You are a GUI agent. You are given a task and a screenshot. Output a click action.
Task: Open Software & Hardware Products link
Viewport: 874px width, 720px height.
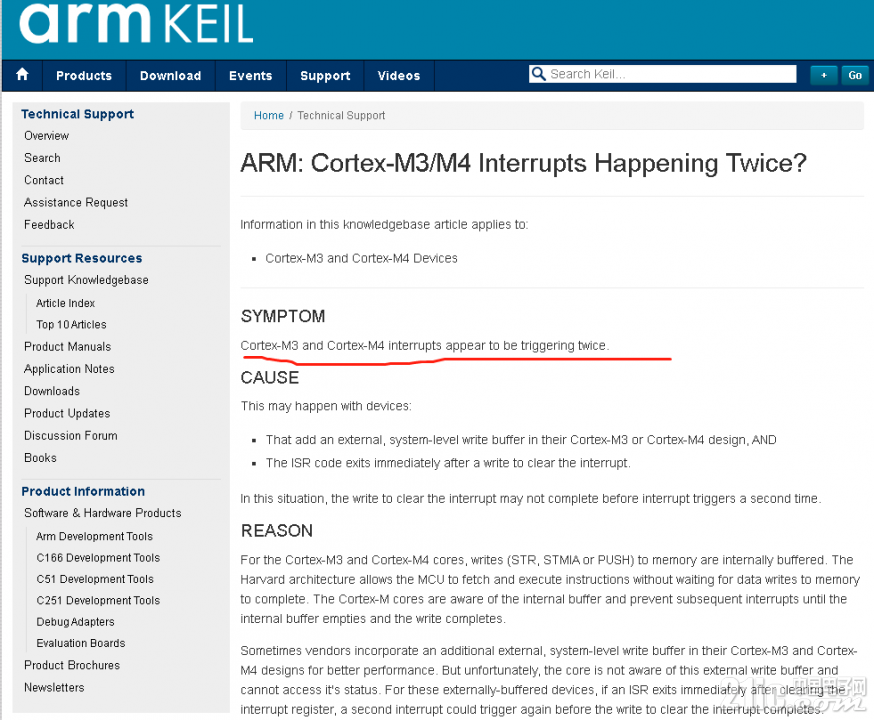point(103,513)
